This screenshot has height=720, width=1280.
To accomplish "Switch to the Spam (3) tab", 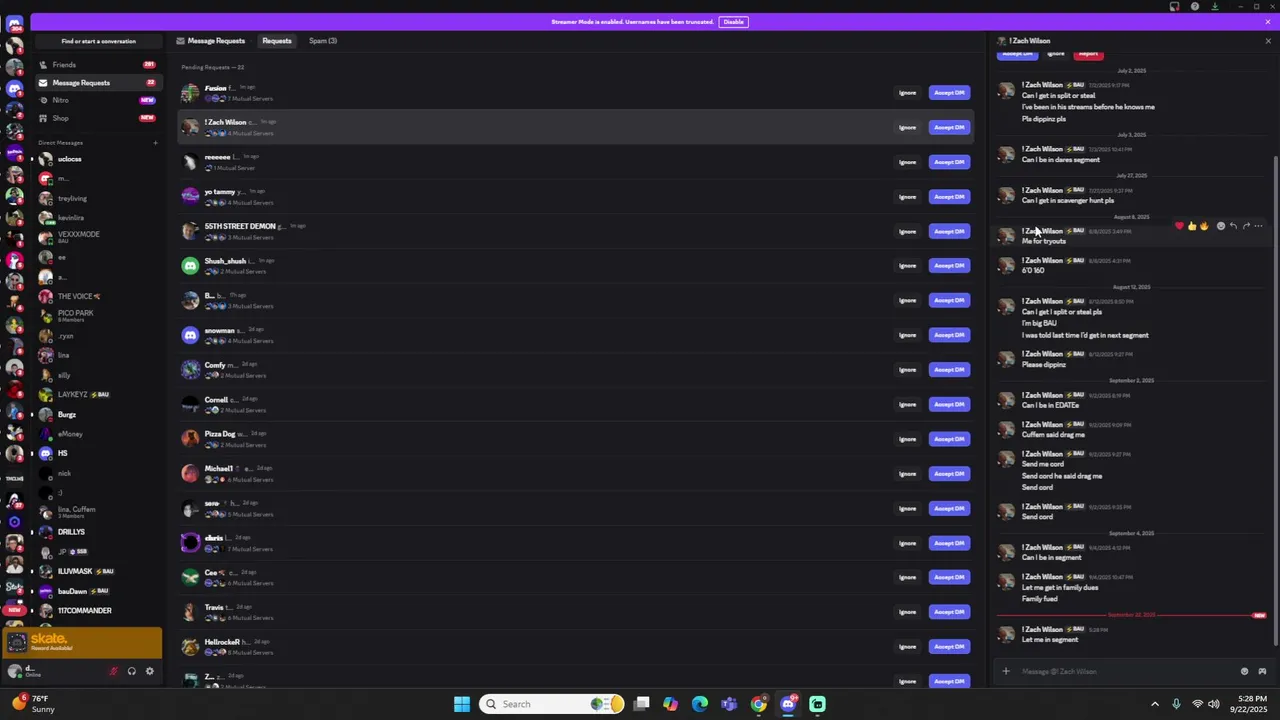I will coord(323,41).
